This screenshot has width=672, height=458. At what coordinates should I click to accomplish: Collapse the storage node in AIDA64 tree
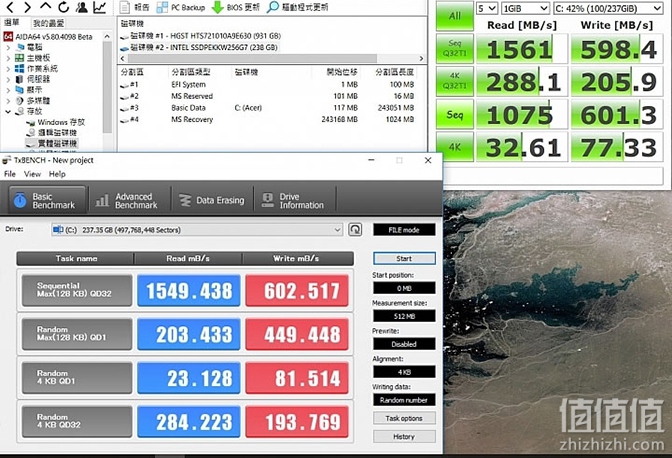pos(8,111)
